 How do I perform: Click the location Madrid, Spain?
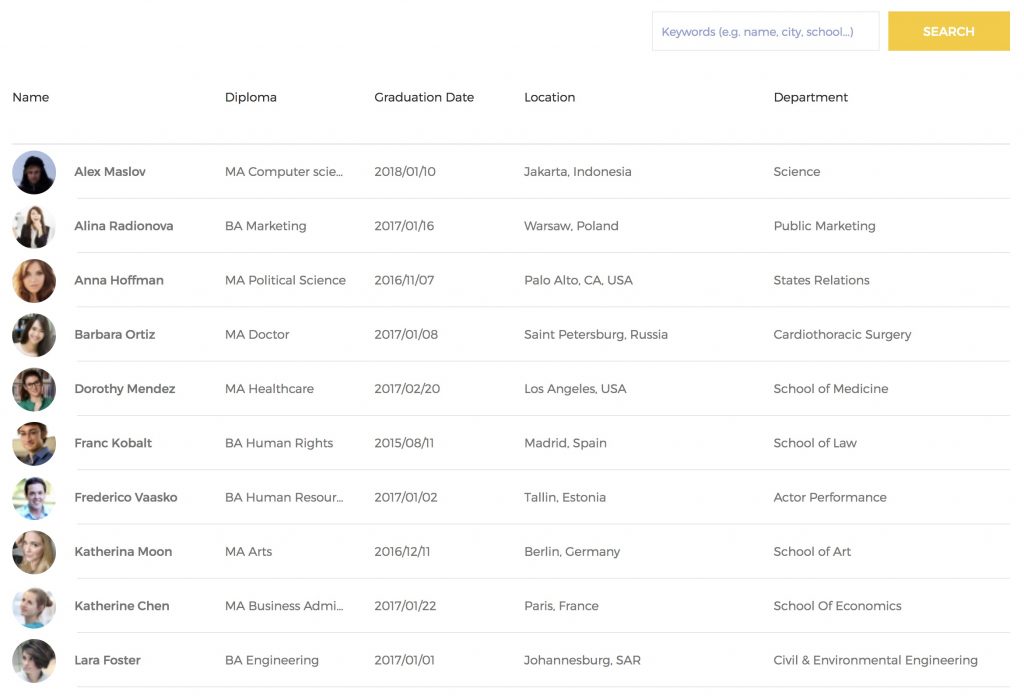point(565,443)
